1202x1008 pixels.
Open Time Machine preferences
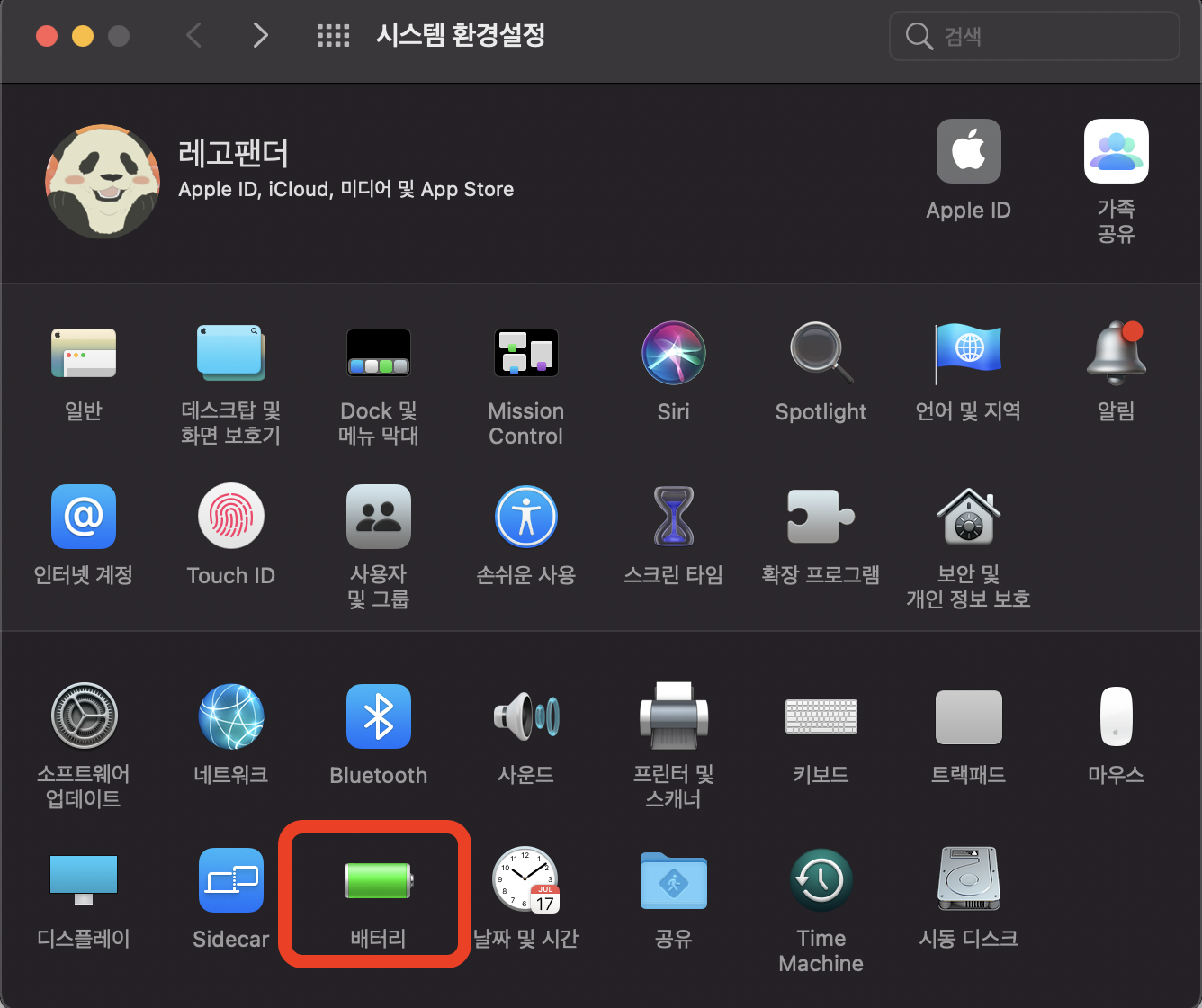tap(821, 880)
